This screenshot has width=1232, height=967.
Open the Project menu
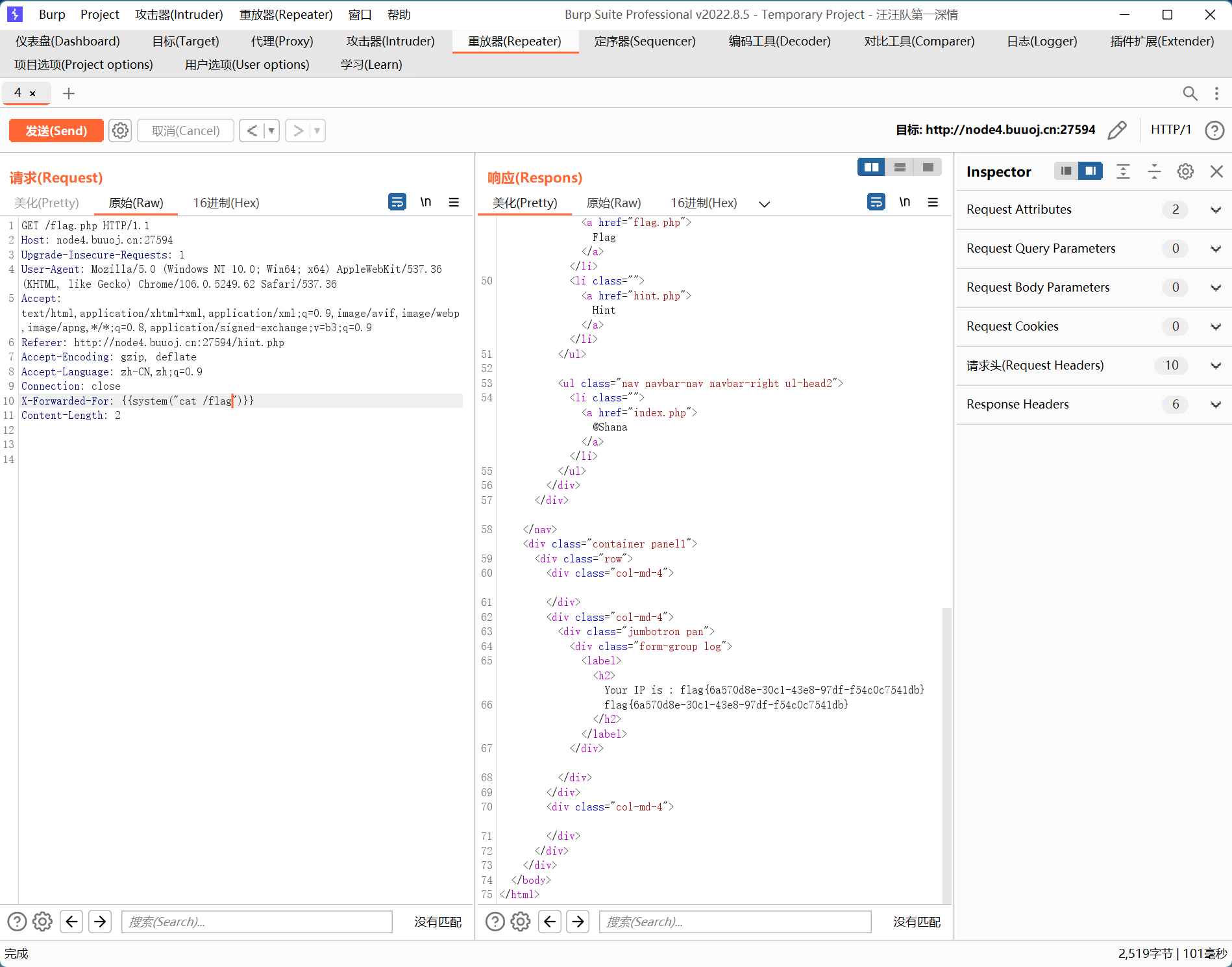click(x=100, y=14)
